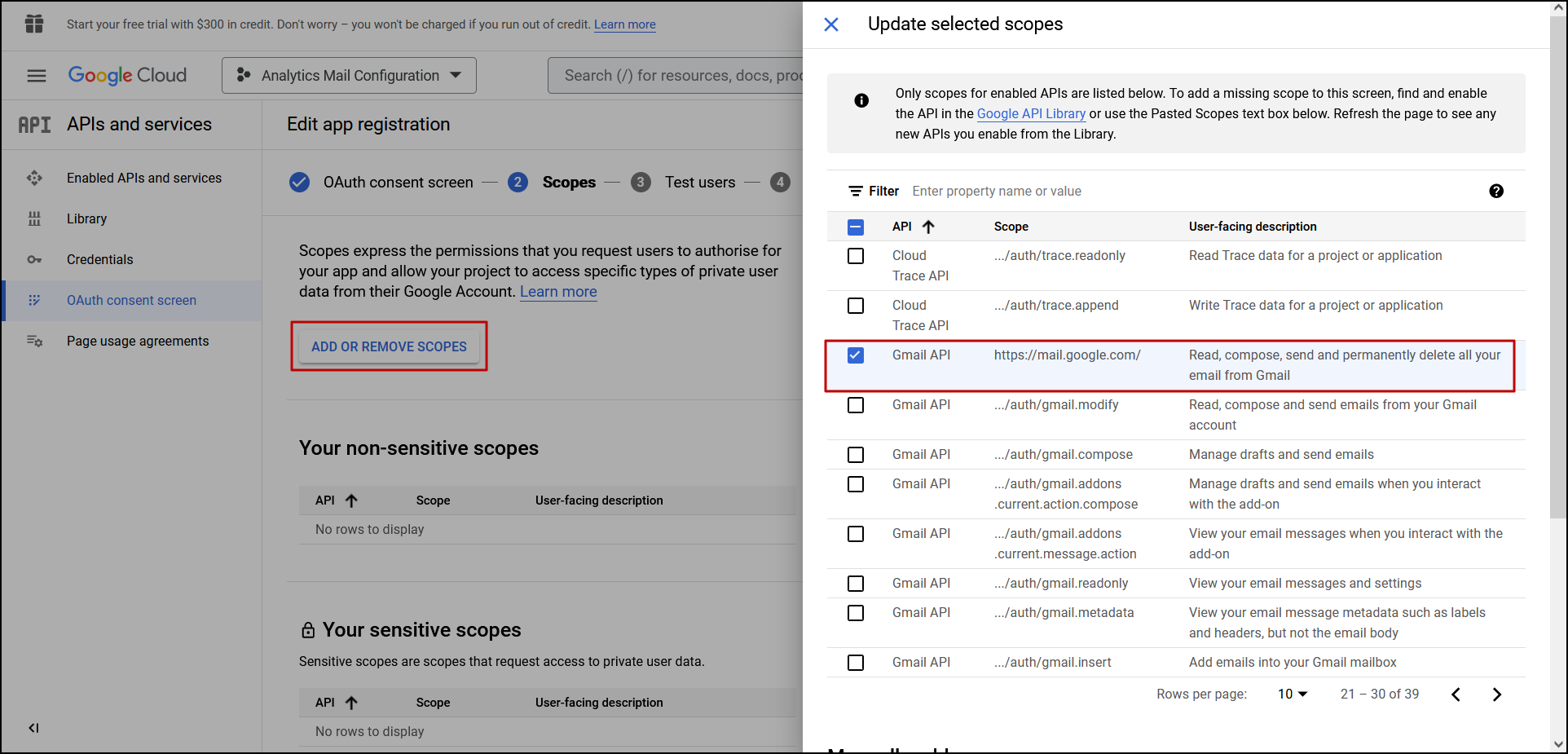Open Page usage agreements

[x=137, y=341]
